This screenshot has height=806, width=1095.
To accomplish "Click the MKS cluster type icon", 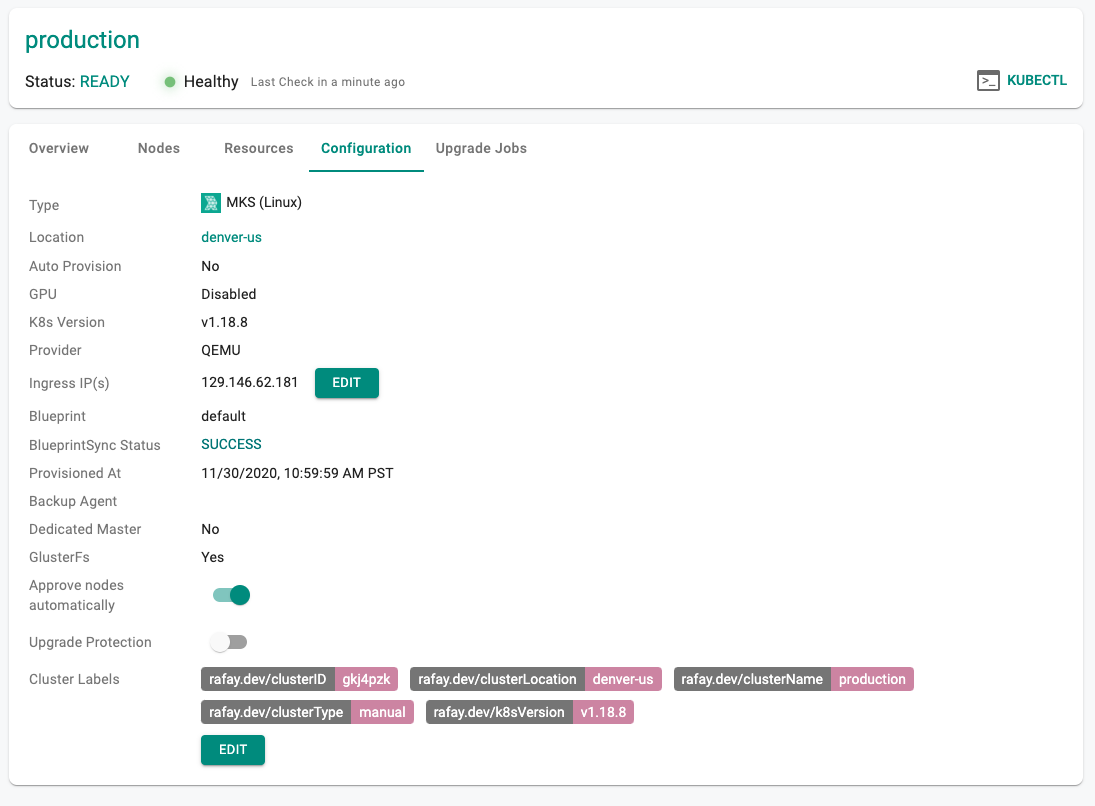I will pyautogui.click(x=211, y=203).
